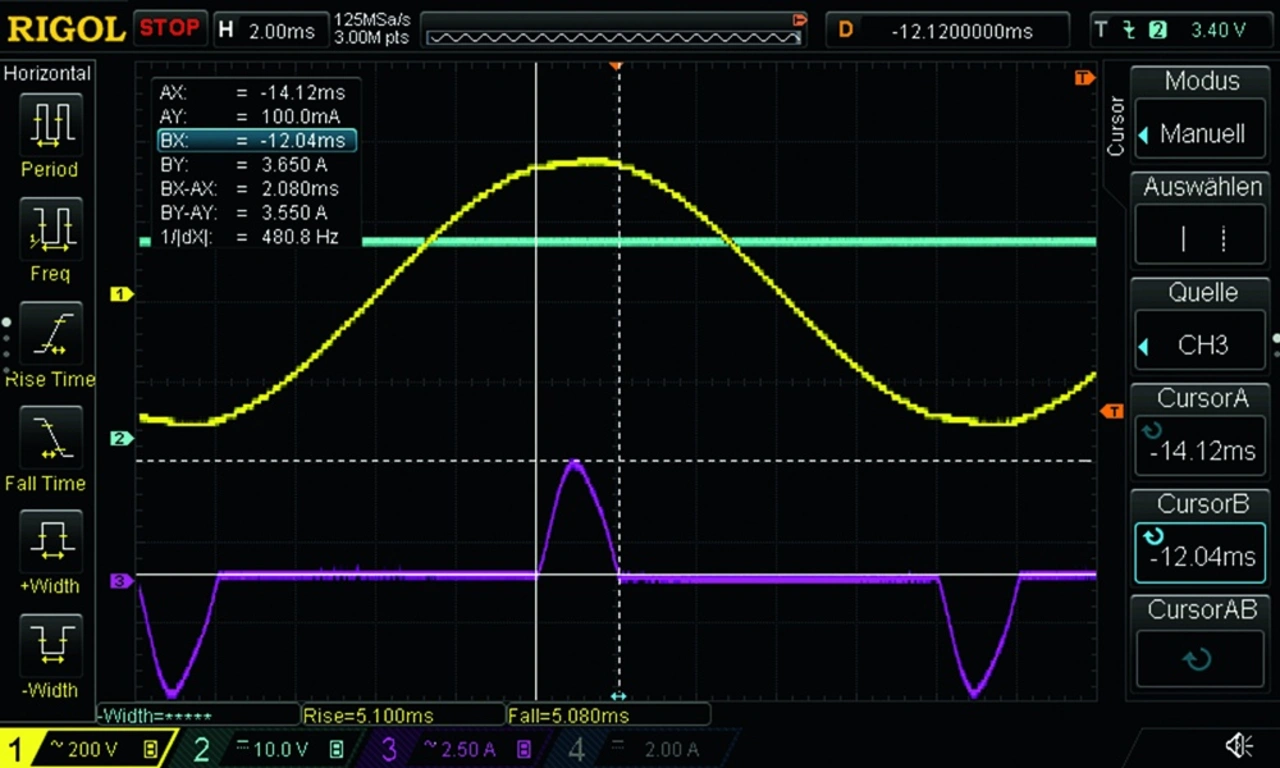
Task: Click the waveform memory position bar
Action: (614, 37)
